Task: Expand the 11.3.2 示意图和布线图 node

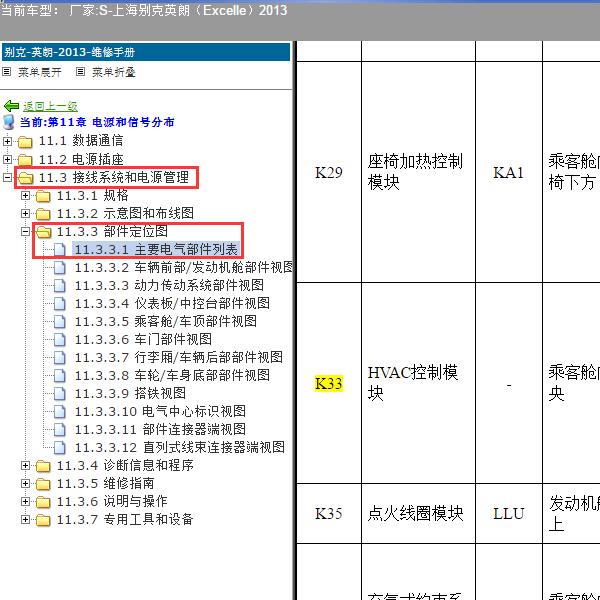Action: (x=25, y=214)
